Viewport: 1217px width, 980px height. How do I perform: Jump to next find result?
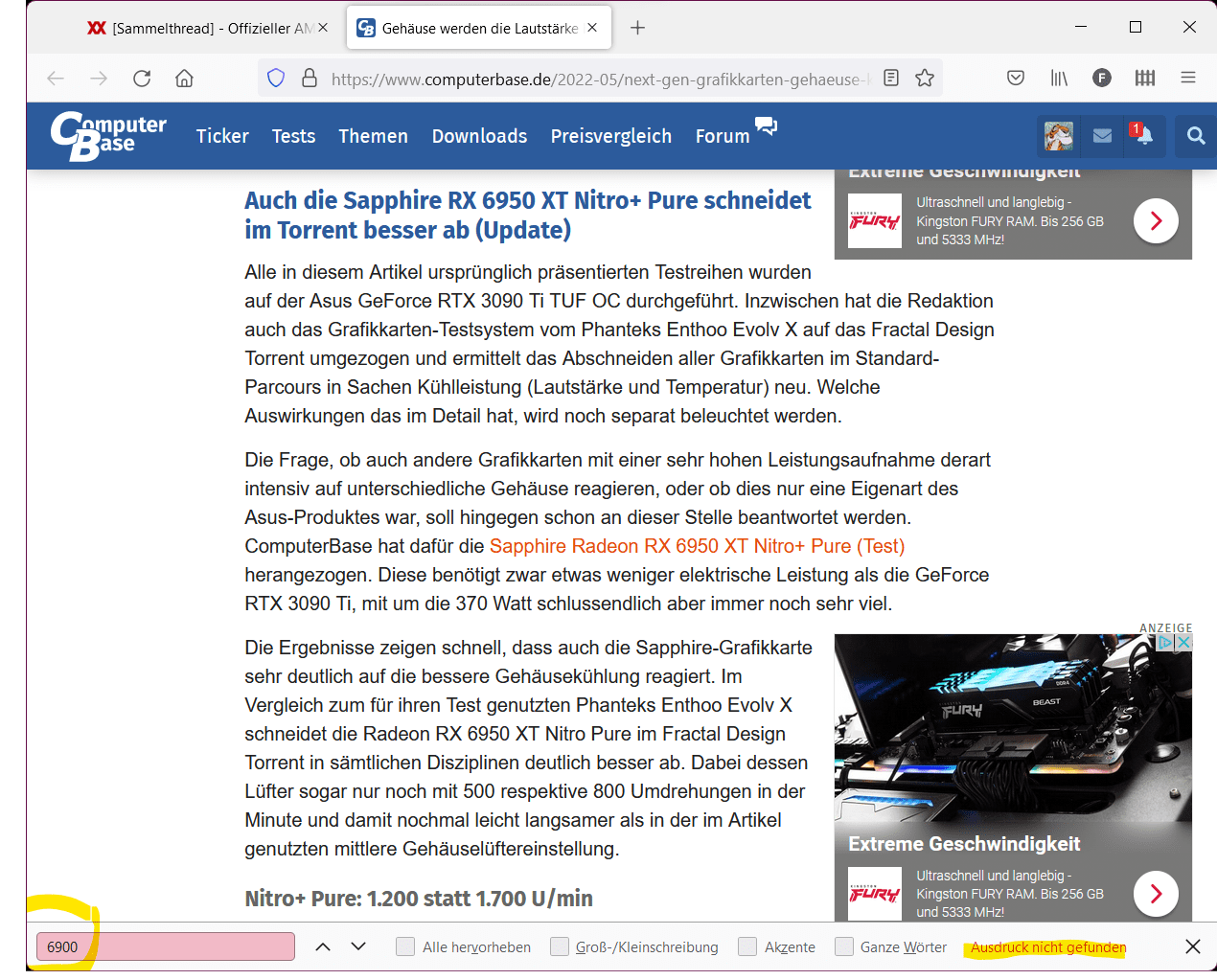[358, 946]
